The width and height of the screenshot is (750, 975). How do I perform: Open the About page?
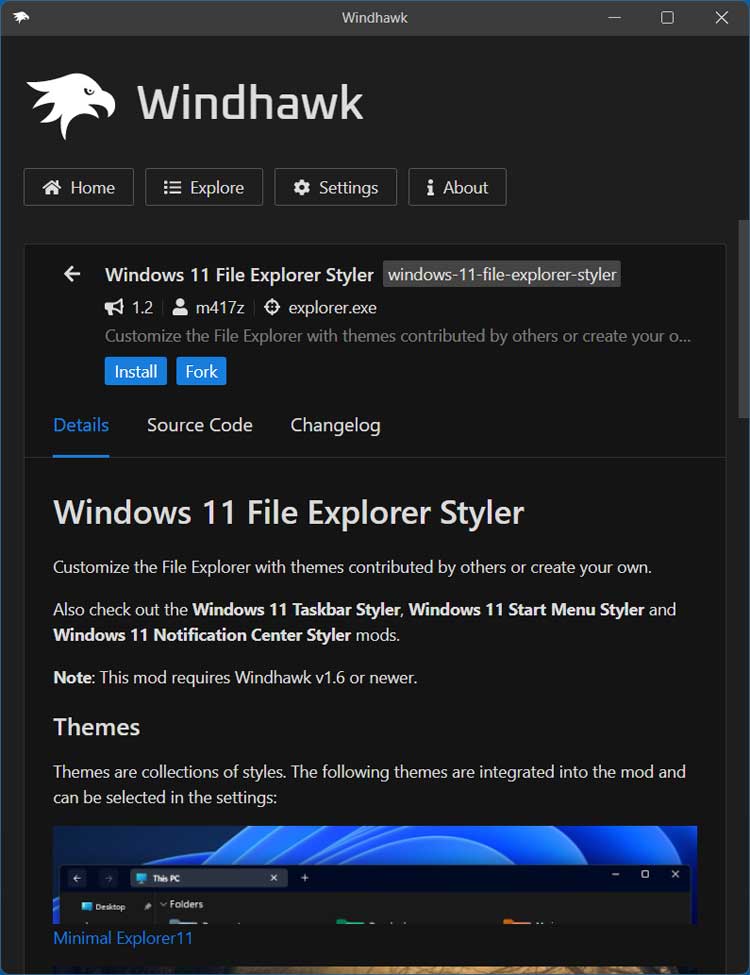coord(457,187)
